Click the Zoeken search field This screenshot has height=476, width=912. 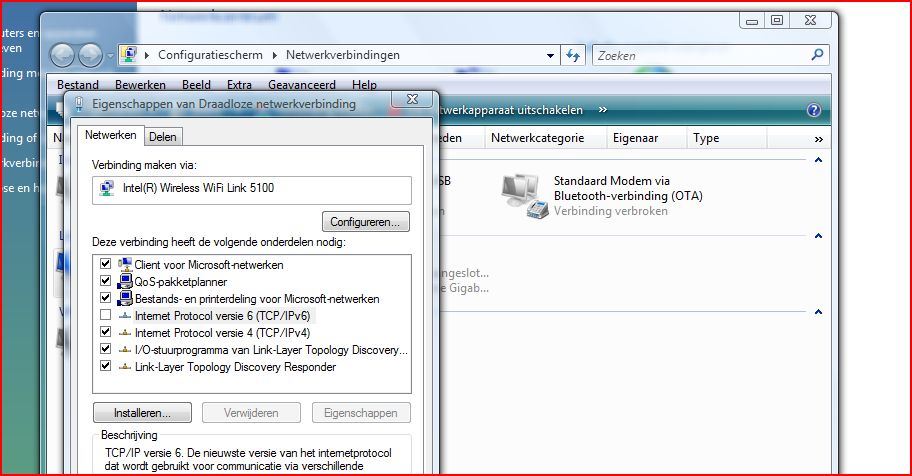[x=701, y=56]
